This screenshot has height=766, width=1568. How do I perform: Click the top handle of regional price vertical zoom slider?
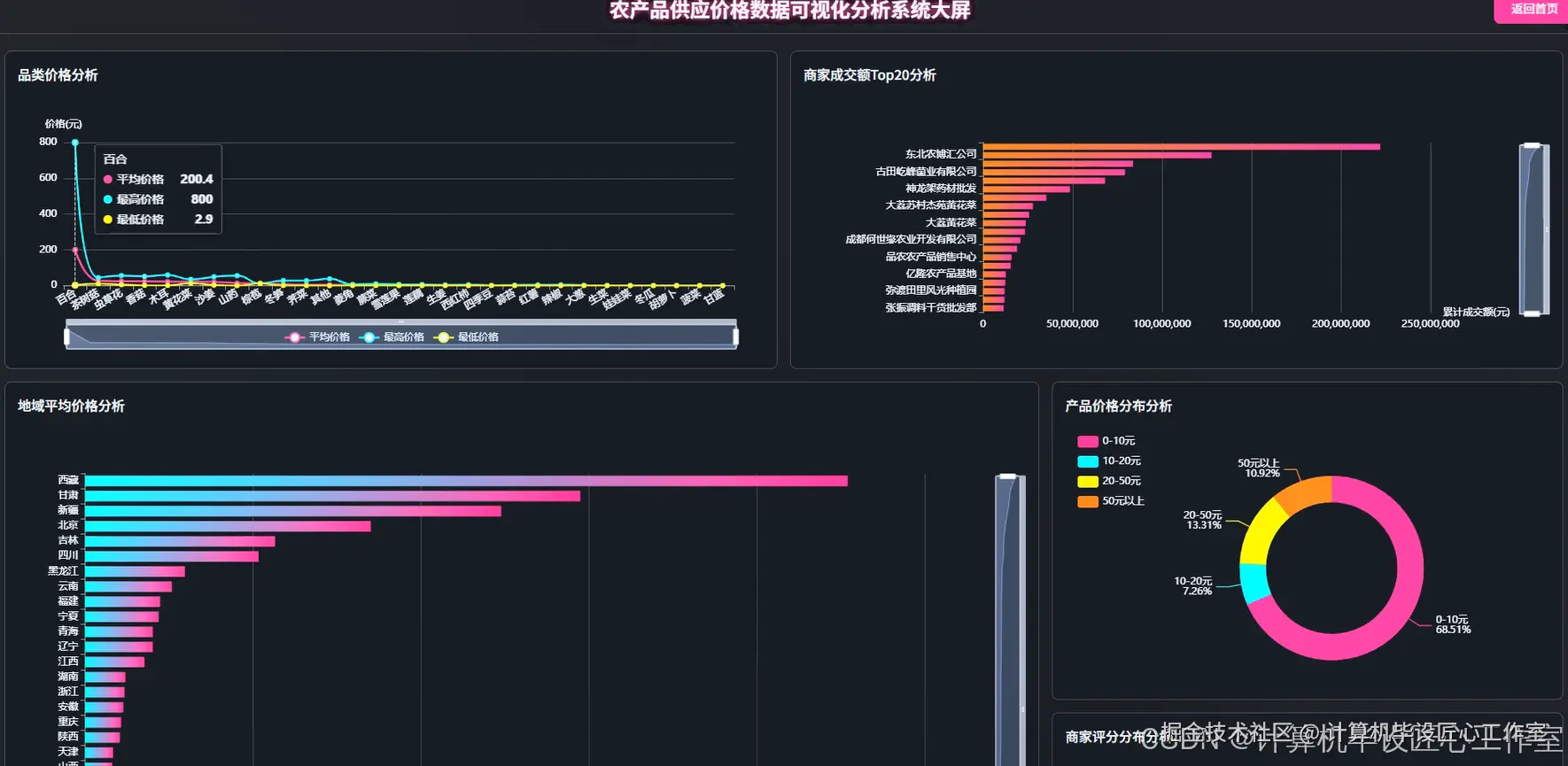[x=1007, y=476]
